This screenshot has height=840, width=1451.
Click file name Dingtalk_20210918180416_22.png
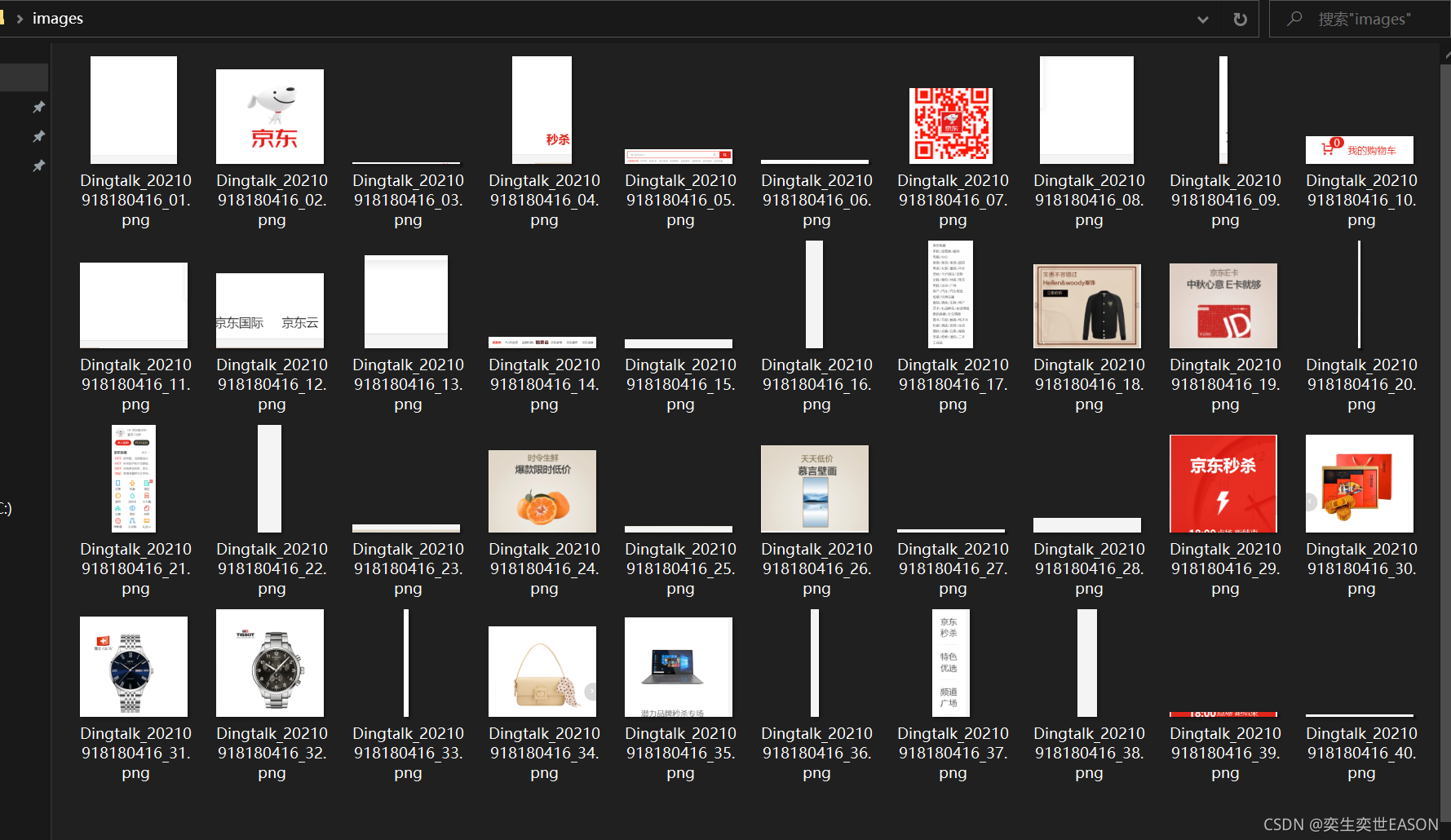coord(272,568)
